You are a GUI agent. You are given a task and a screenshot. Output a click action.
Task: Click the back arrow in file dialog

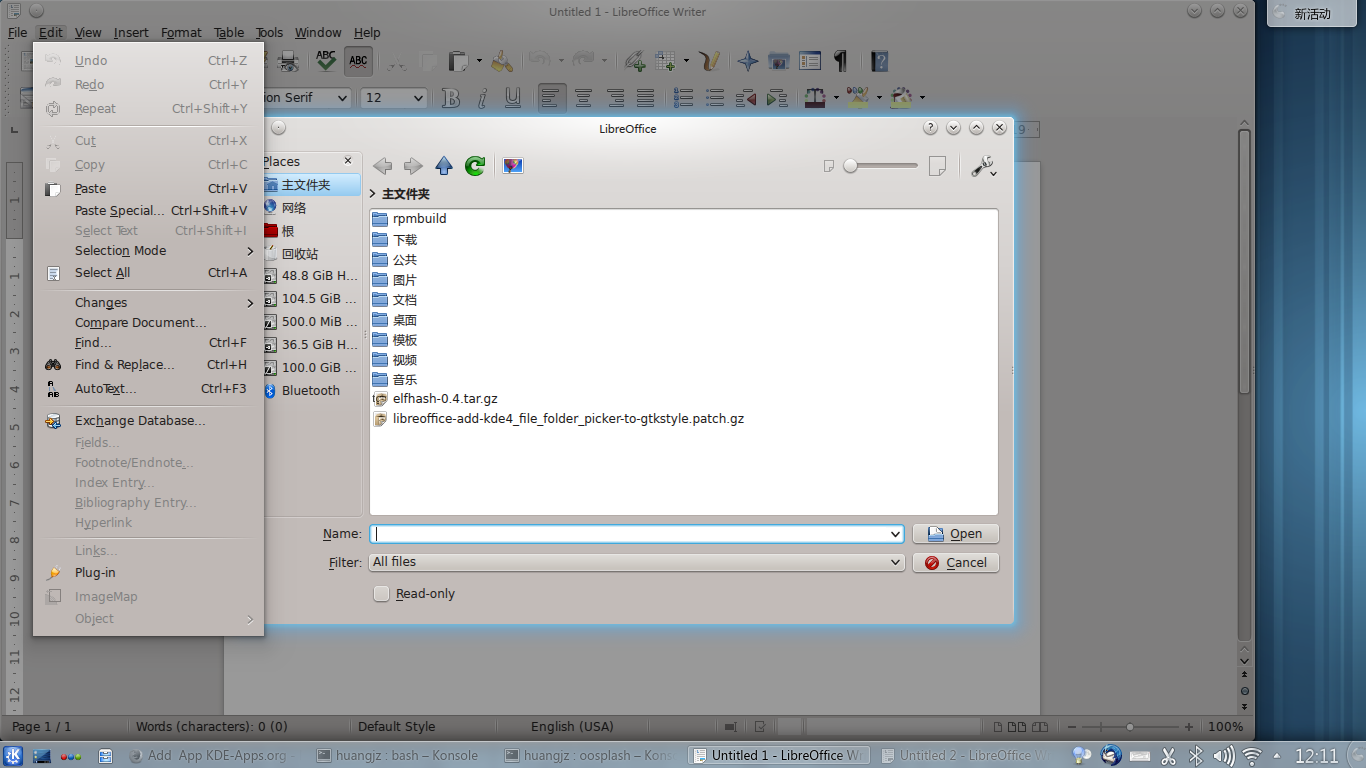(x=382, y=166)
